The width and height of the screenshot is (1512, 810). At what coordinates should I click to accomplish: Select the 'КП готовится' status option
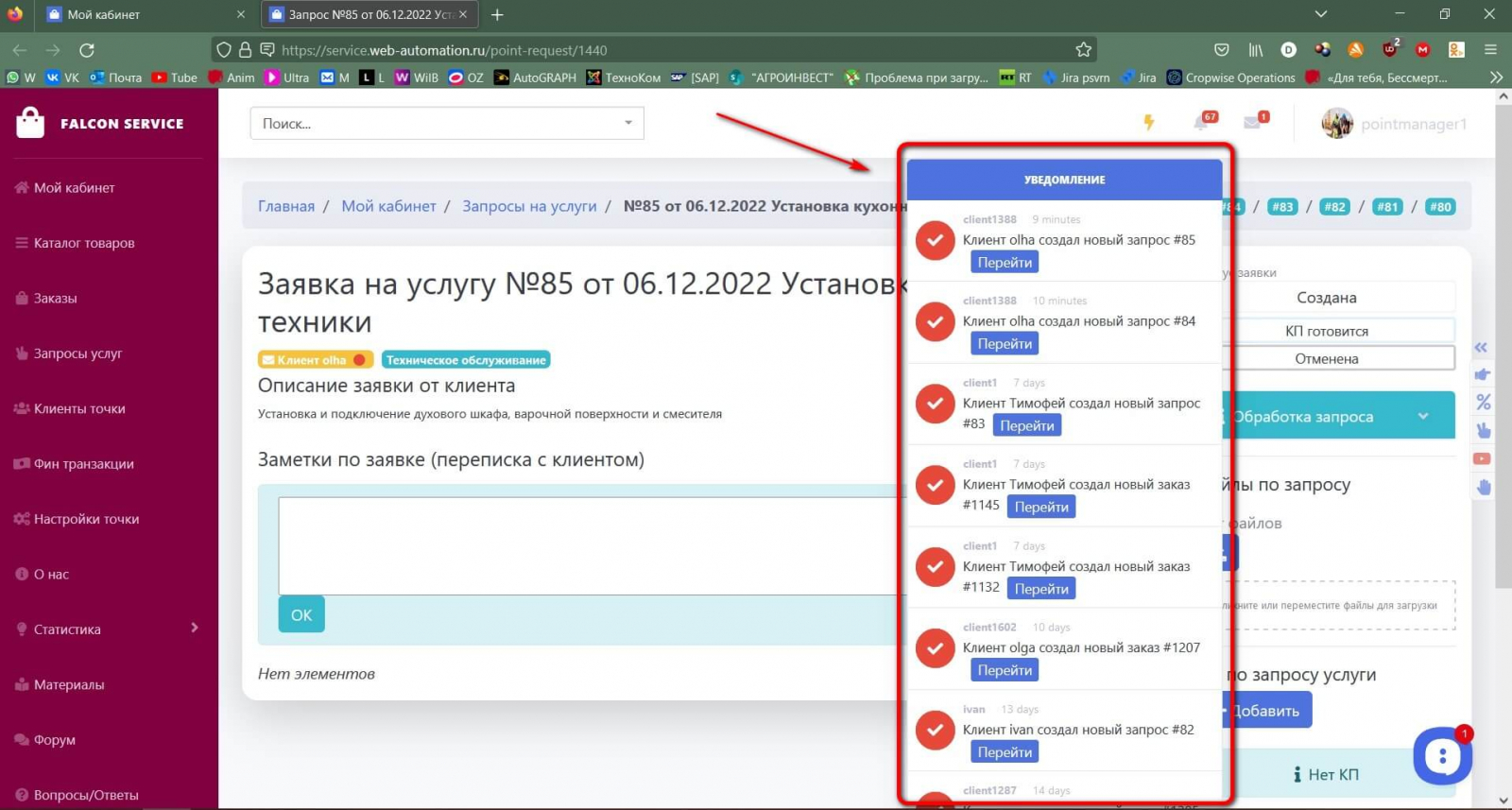(1327, 331)
